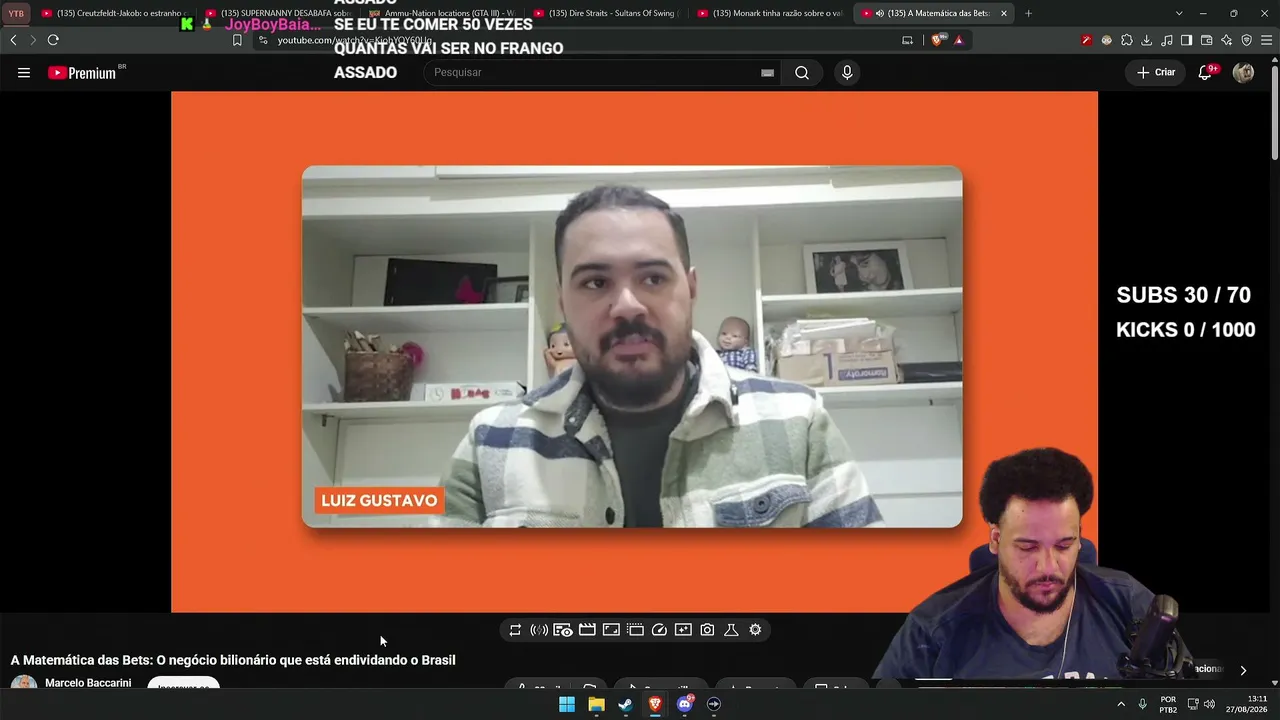Open File Explorer from the taskbar
The width and height of the screenshot is (1280, 720).
pos(596,704)
